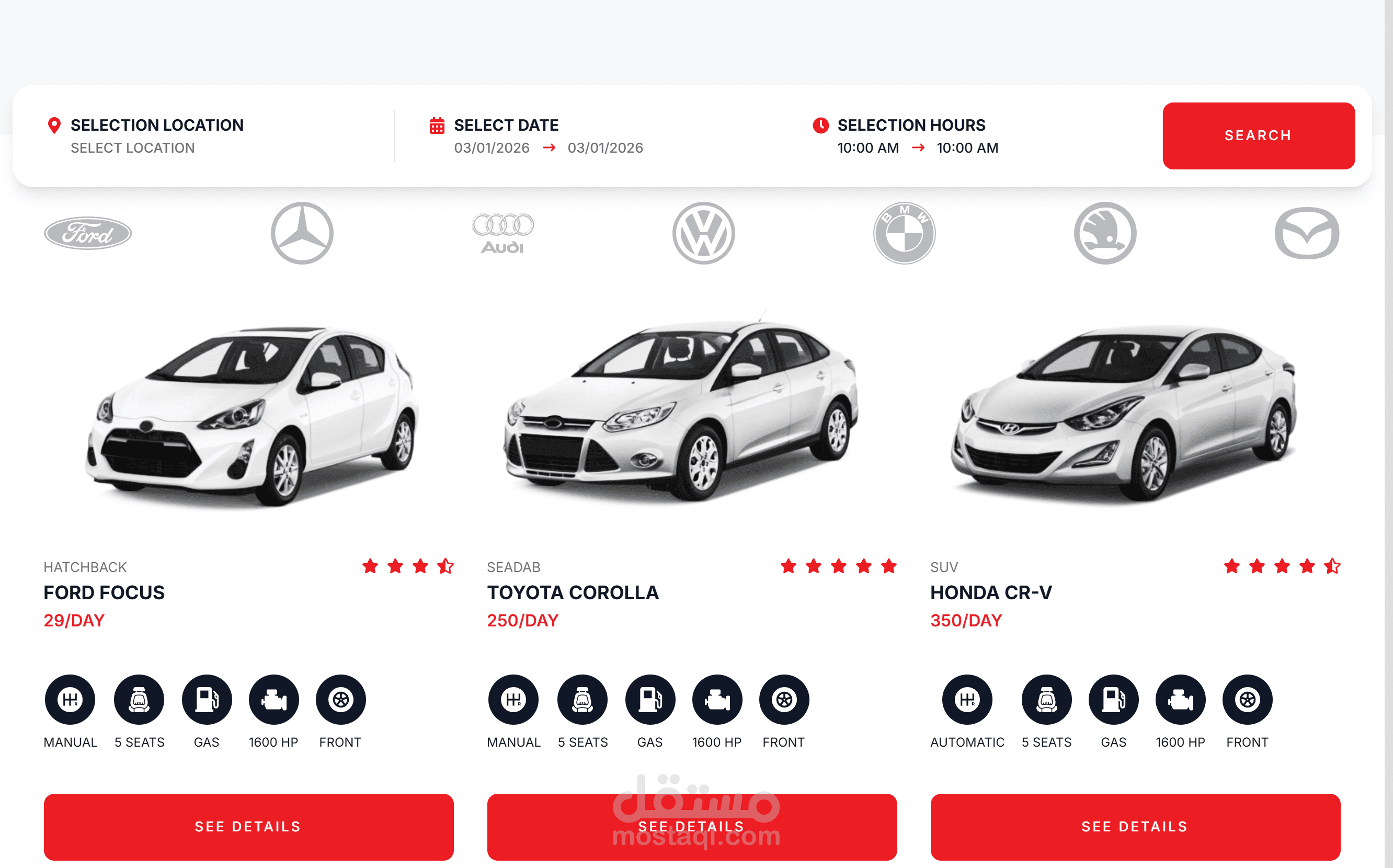Image resolution: width=1393 pixels, height=868 pixels.
Task: Filter by the Audi logo
Action: coord(503,233)
